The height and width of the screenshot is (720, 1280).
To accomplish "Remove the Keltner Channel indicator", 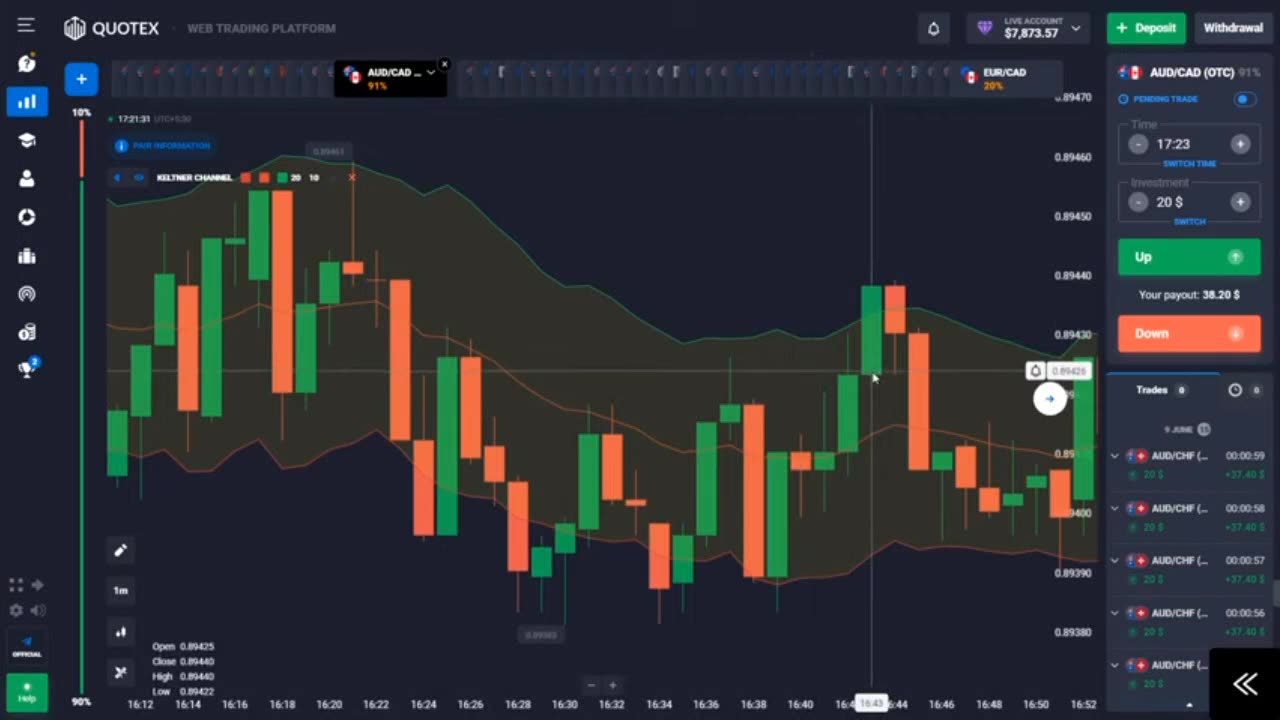I will tap(352, 178).
